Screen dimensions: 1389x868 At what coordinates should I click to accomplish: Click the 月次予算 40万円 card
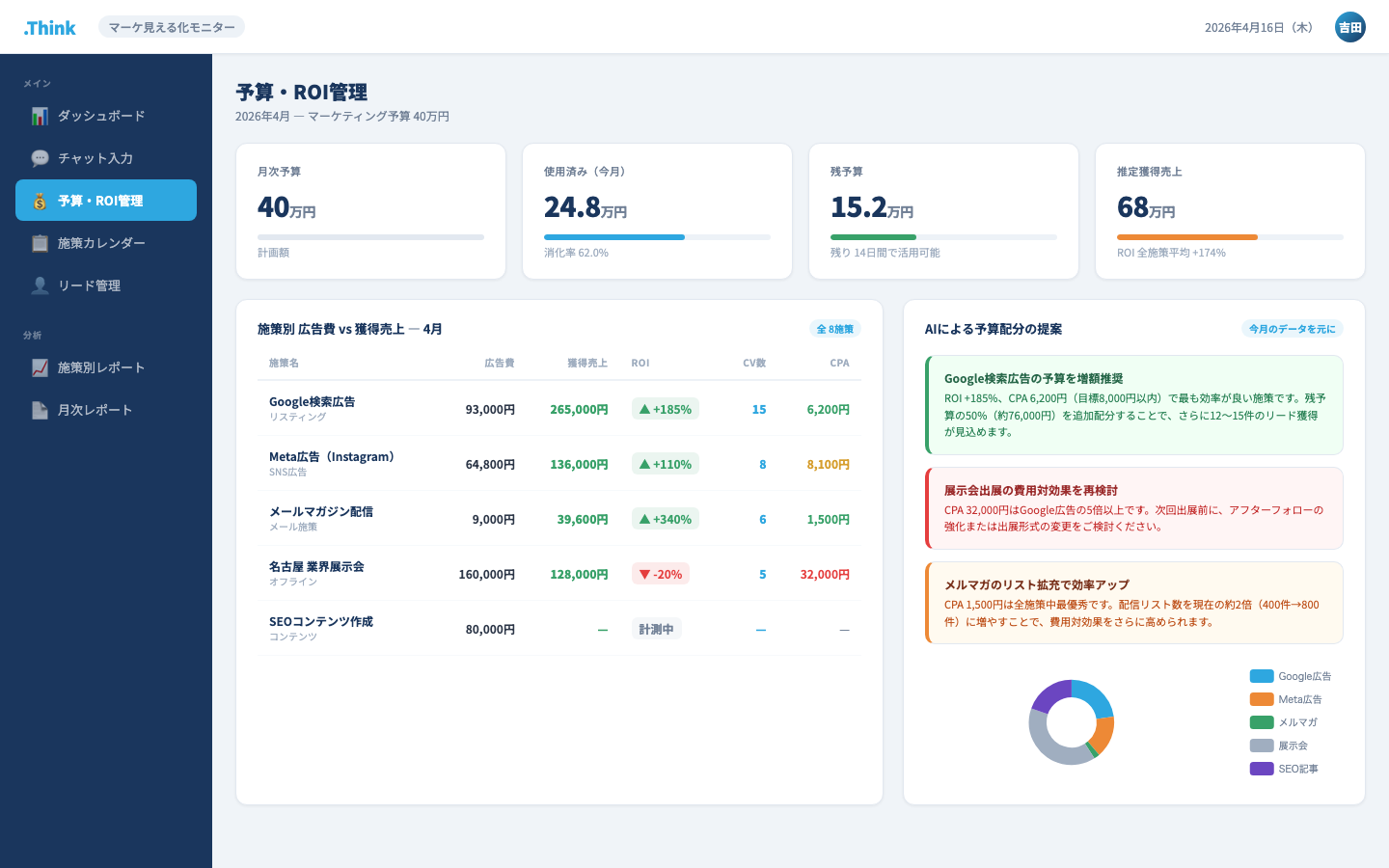[x=370, y=211]
